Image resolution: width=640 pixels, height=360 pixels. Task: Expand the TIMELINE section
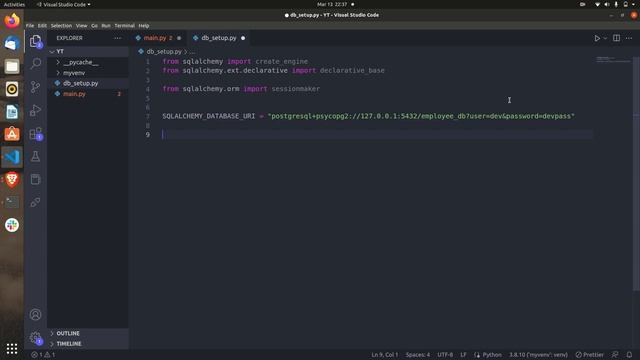(x=88, y=344)
